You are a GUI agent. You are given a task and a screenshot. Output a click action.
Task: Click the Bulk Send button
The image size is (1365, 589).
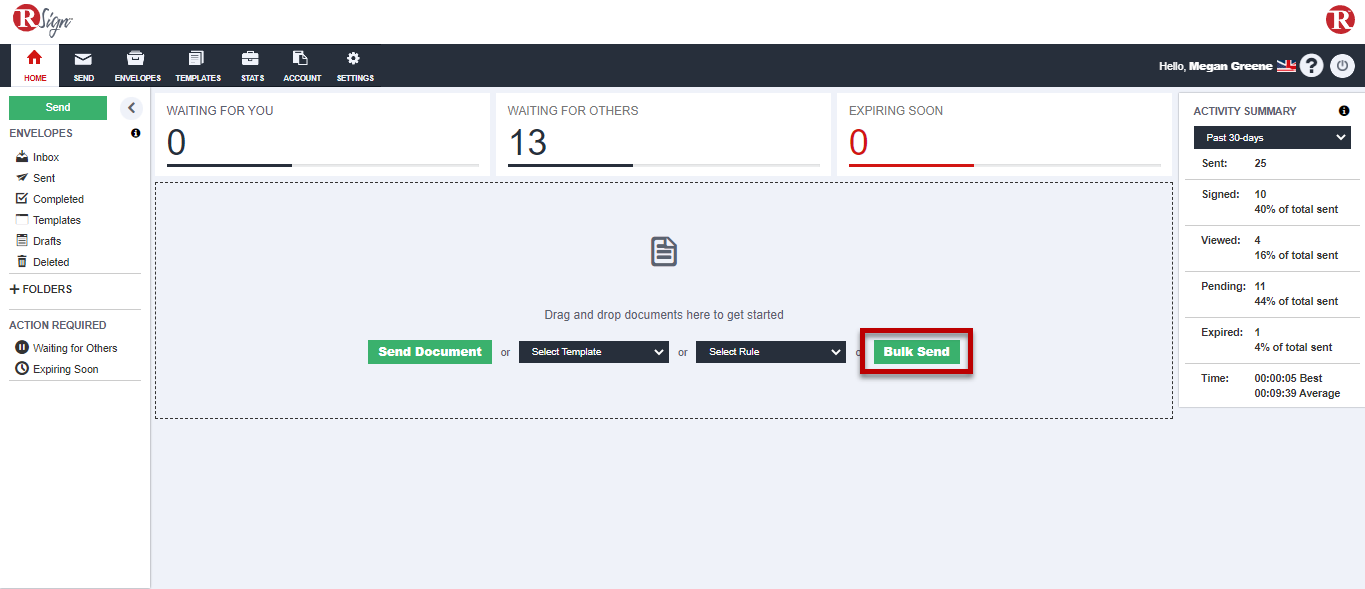916,352
